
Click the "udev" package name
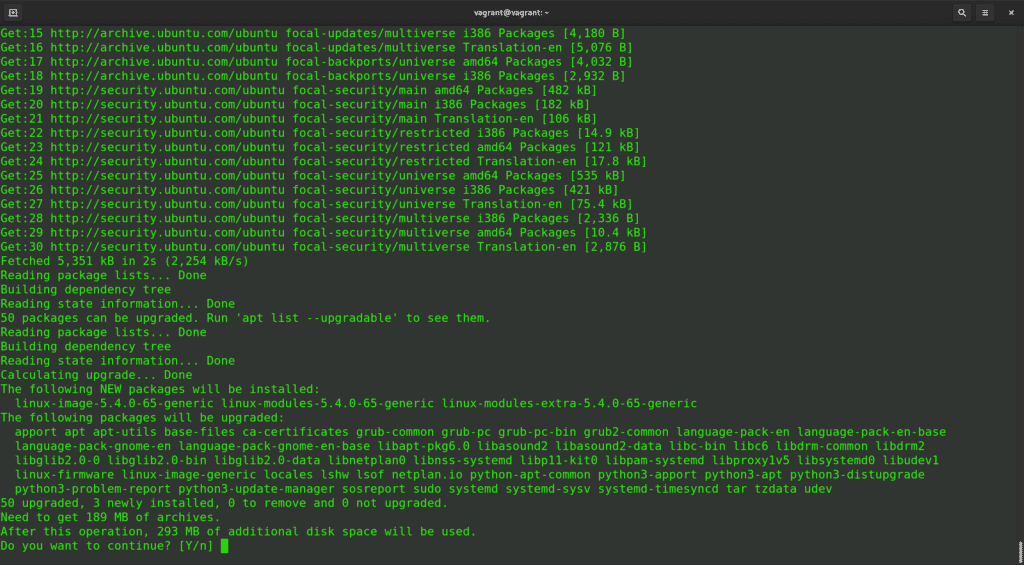click(818, 489)
